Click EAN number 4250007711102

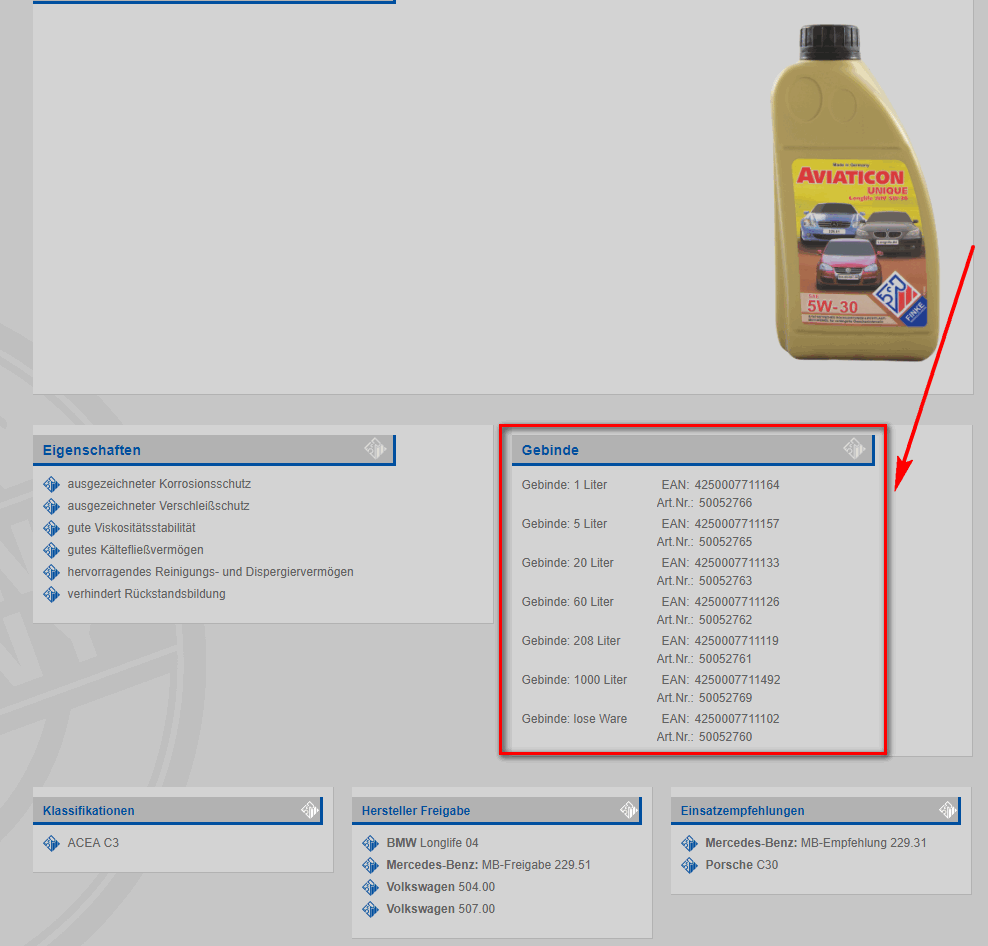point(737,719)
